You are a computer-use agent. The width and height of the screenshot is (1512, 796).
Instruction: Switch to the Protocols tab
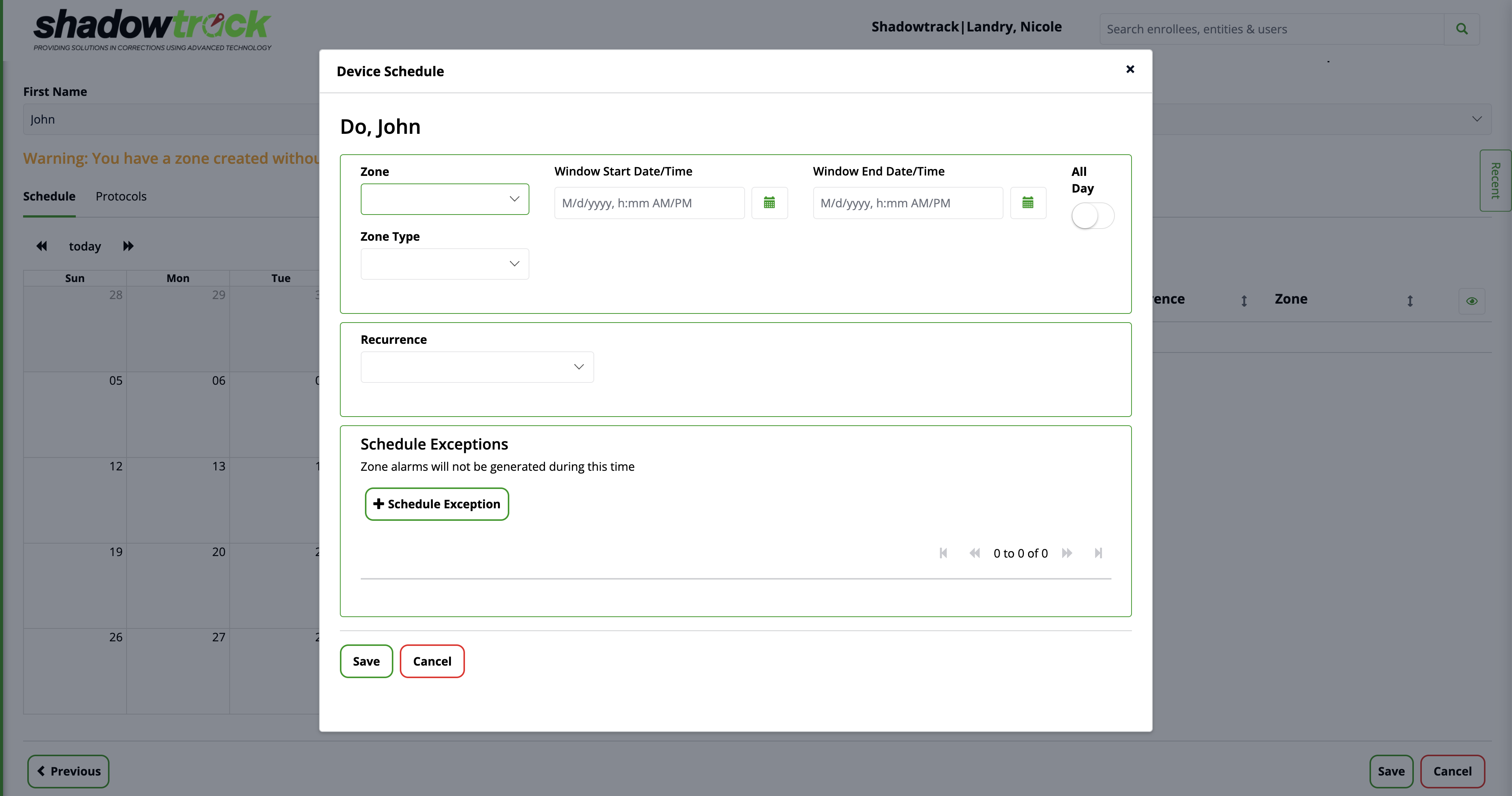click(121, 196)
